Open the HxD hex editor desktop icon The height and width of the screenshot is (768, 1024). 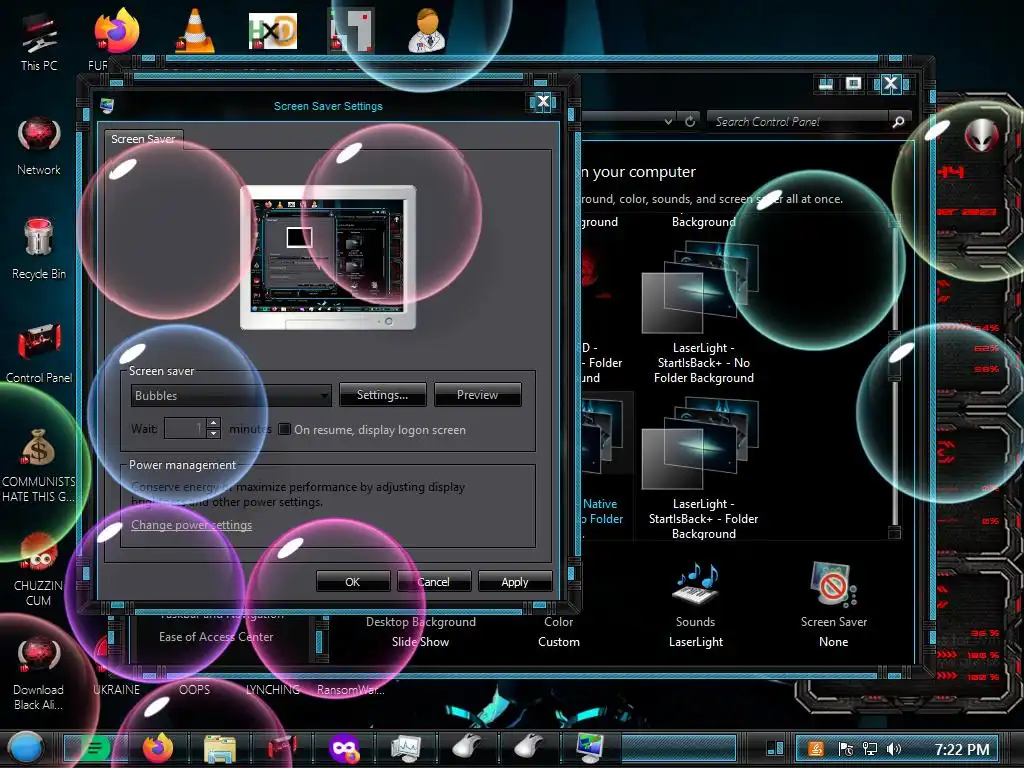[273, 31]
